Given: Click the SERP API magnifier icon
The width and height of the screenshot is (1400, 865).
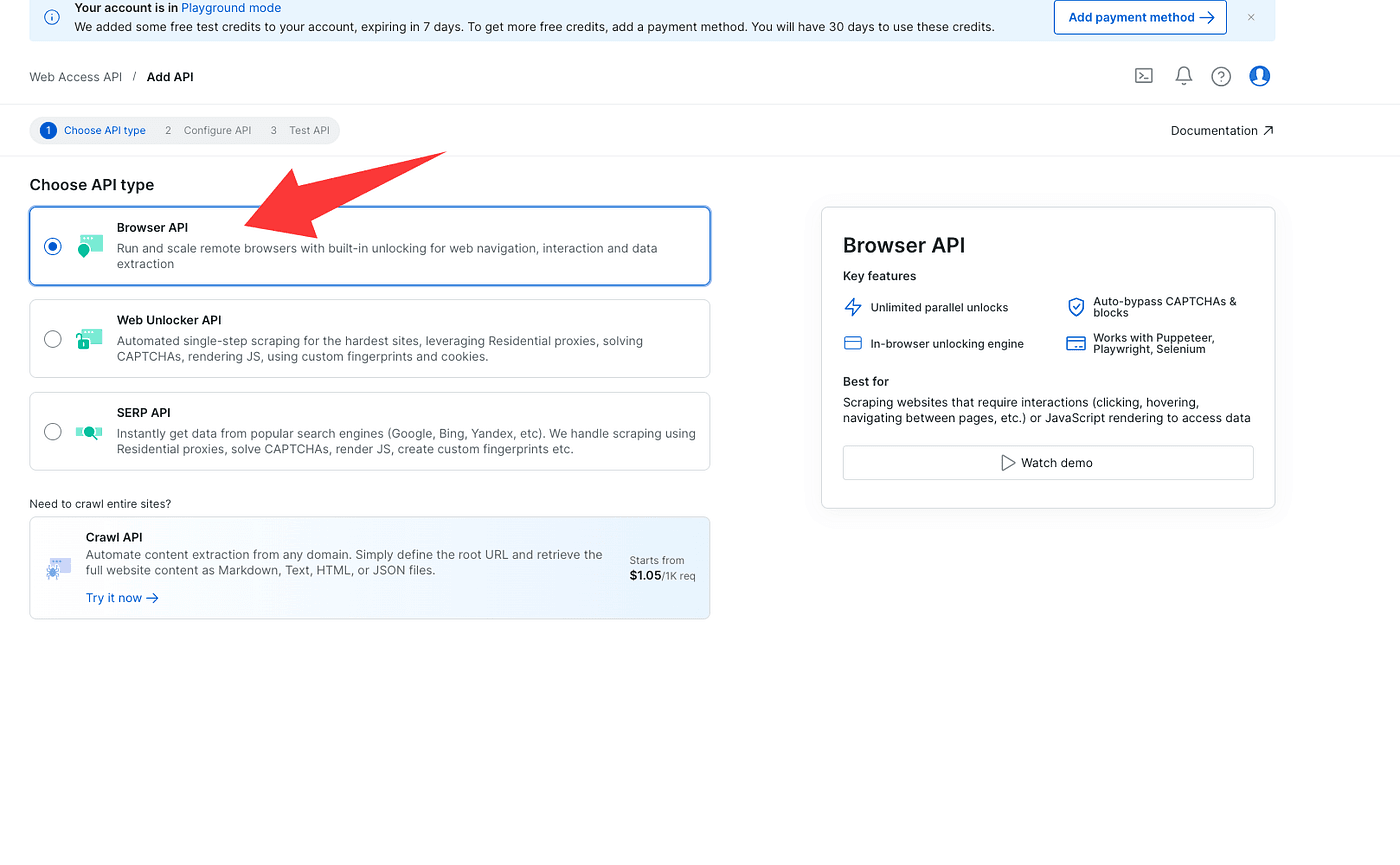Looking at the screenshot, I should point(89,432).
